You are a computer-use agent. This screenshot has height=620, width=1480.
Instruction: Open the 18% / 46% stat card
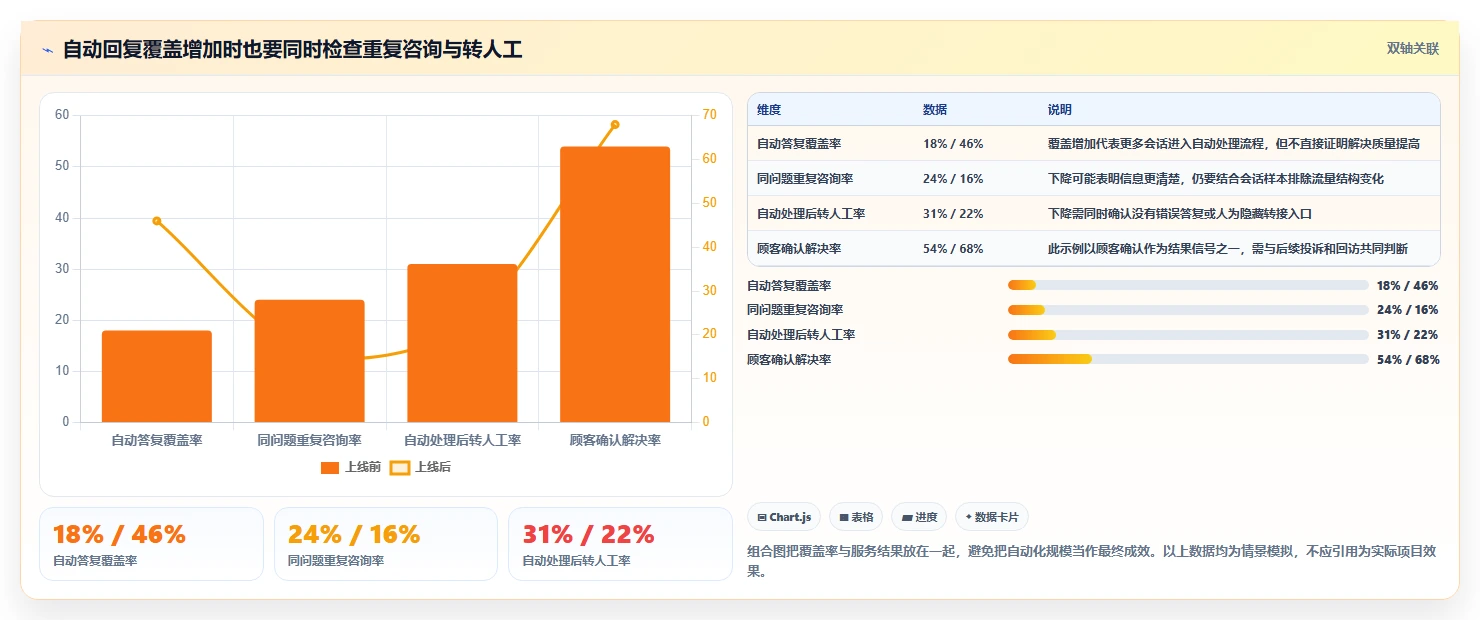[151, 544]
